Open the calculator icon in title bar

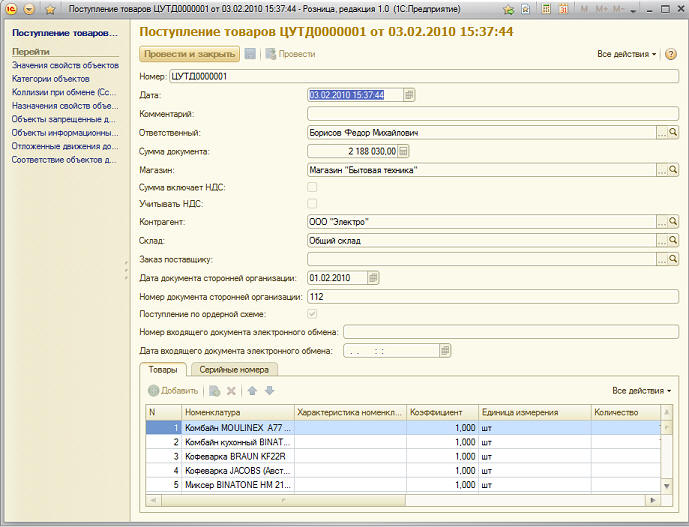546,9
